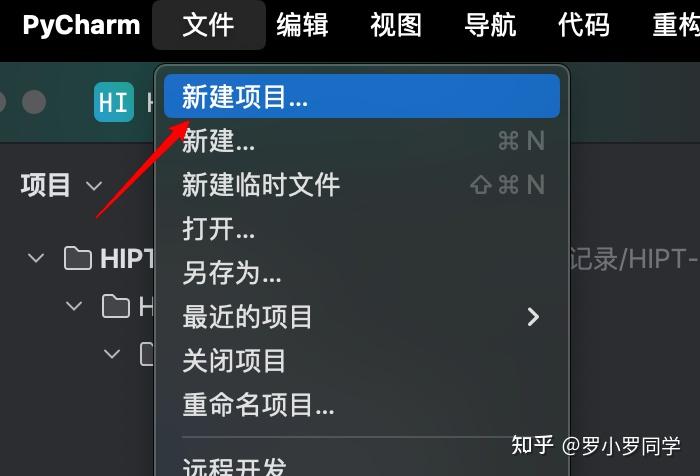Select 新建项目... from the file menu
Viewport: 700px width, 476px height.
pyautogui.click(x=362, y=96)
